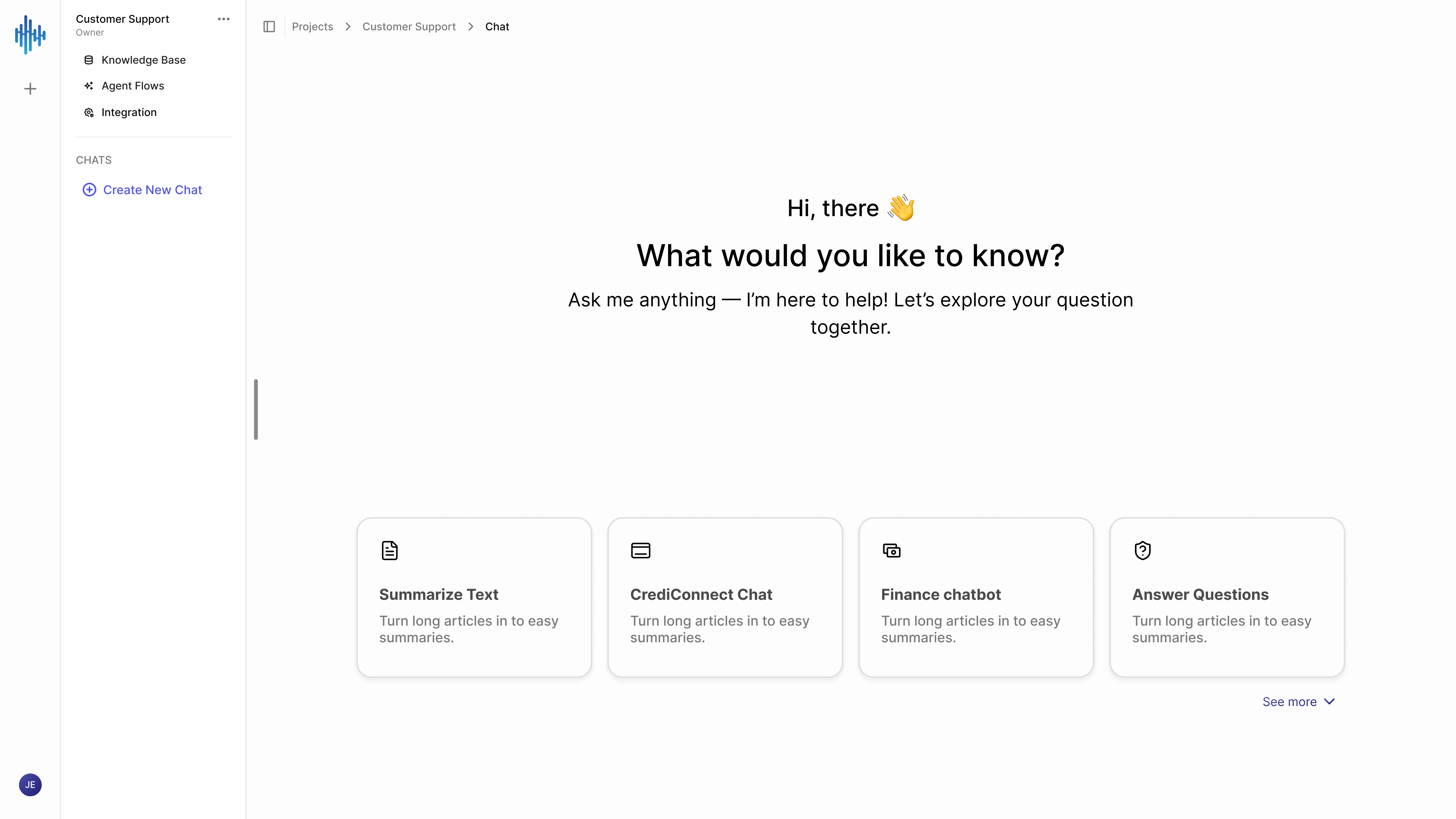Click the Agent Flows sparkle icon
1456x819 pixels.
coord(89,86)
